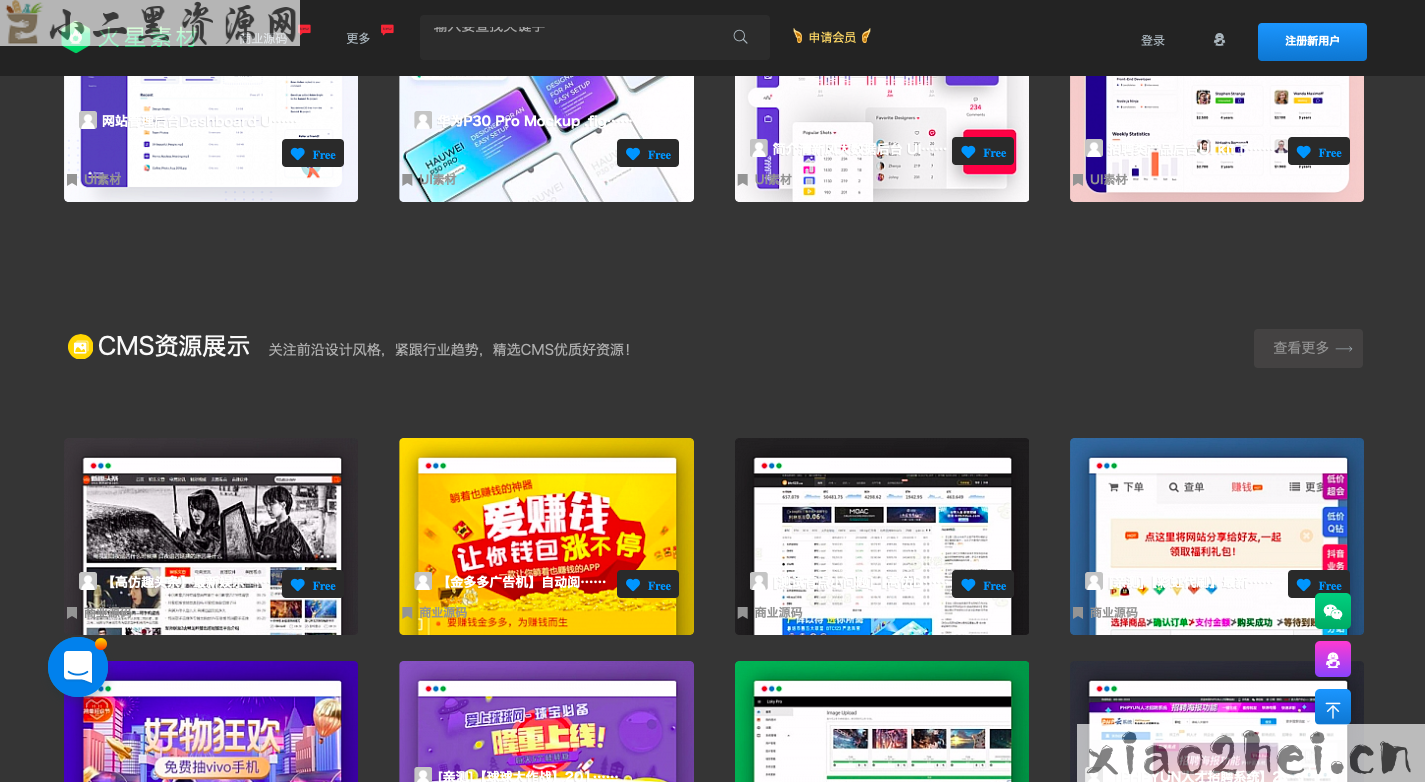Like the Dashboard UI card Free badge
Viewport: 1425px width, 782px height.
pyautogui.click(x=313, y=153)
